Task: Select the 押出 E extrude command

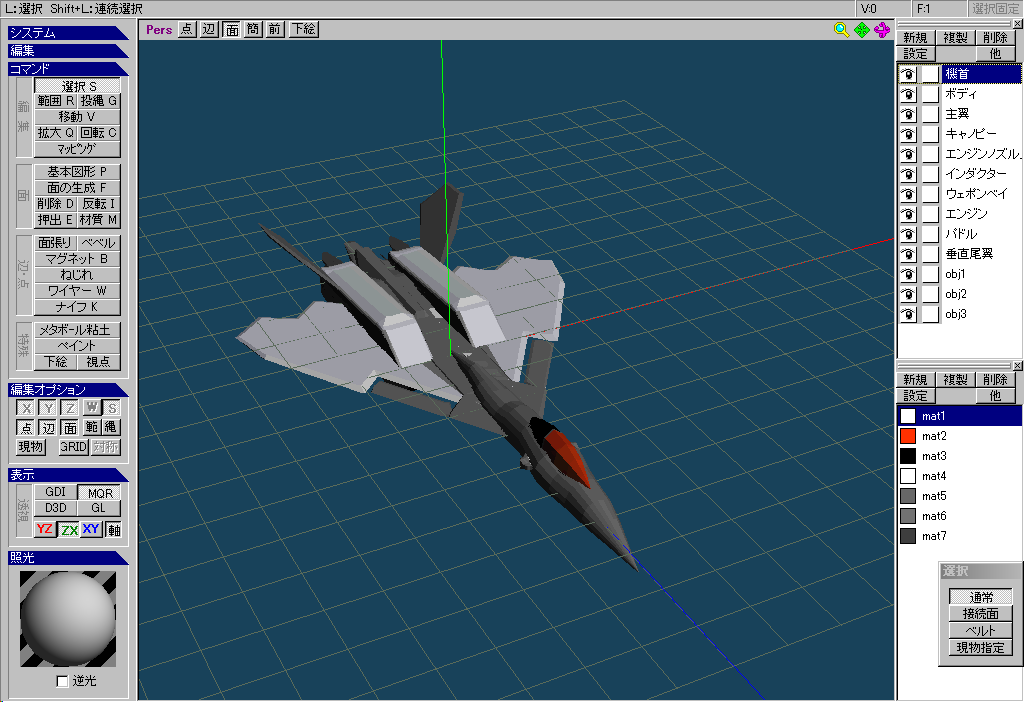Action: [56, 220]
